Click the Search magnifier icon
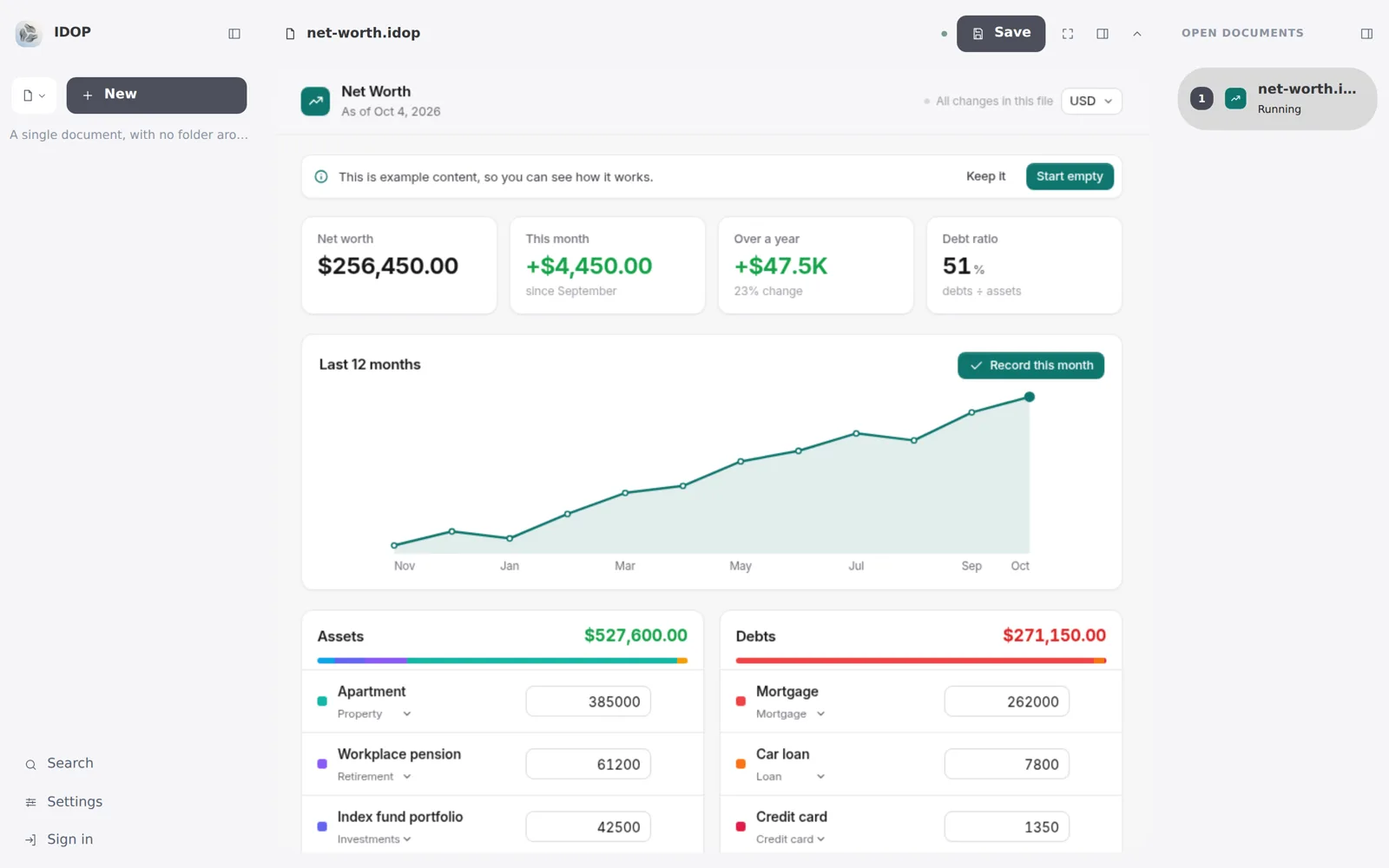 [30, 765]
